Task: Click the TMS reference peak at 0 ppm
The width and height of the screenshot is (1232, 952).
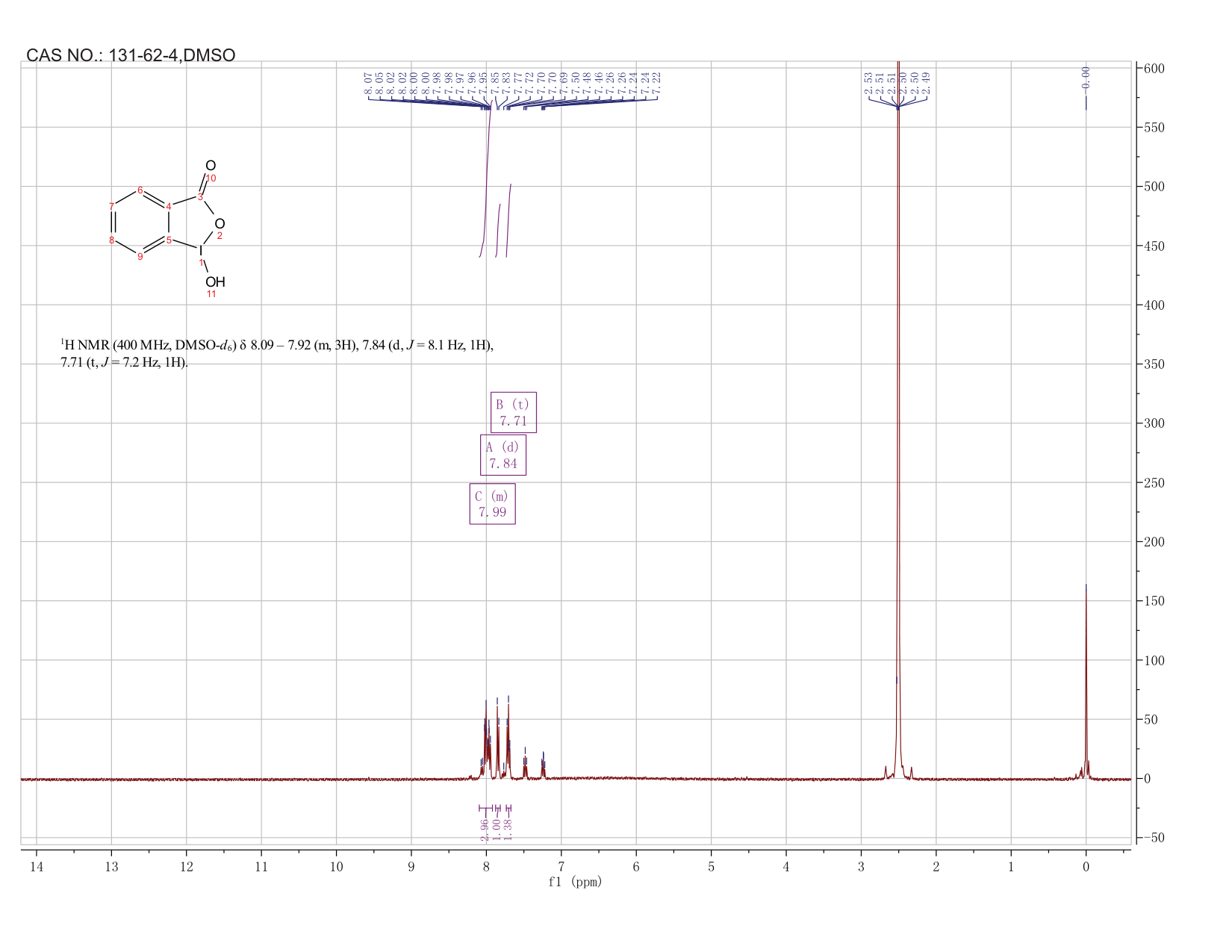Action: coord(1086,683)
